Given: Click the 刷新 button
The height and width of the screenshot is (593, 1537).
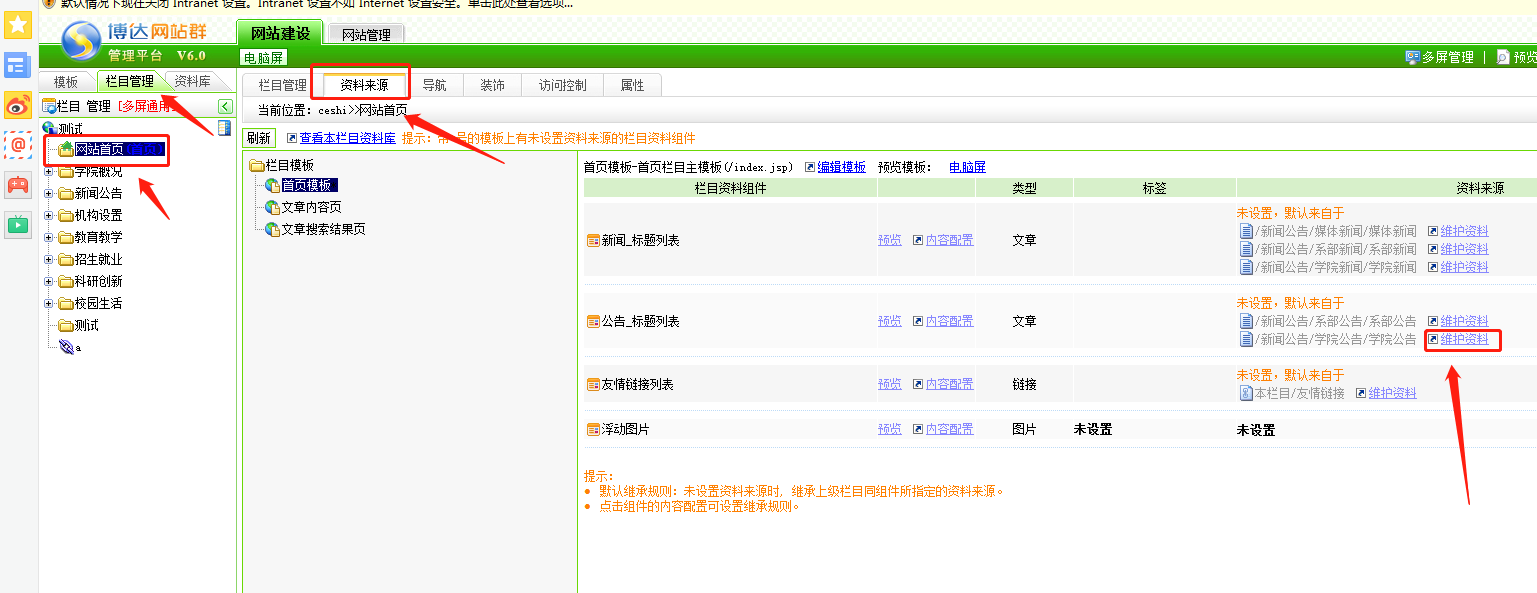Looking at the screenshot, I should point(258,138).
